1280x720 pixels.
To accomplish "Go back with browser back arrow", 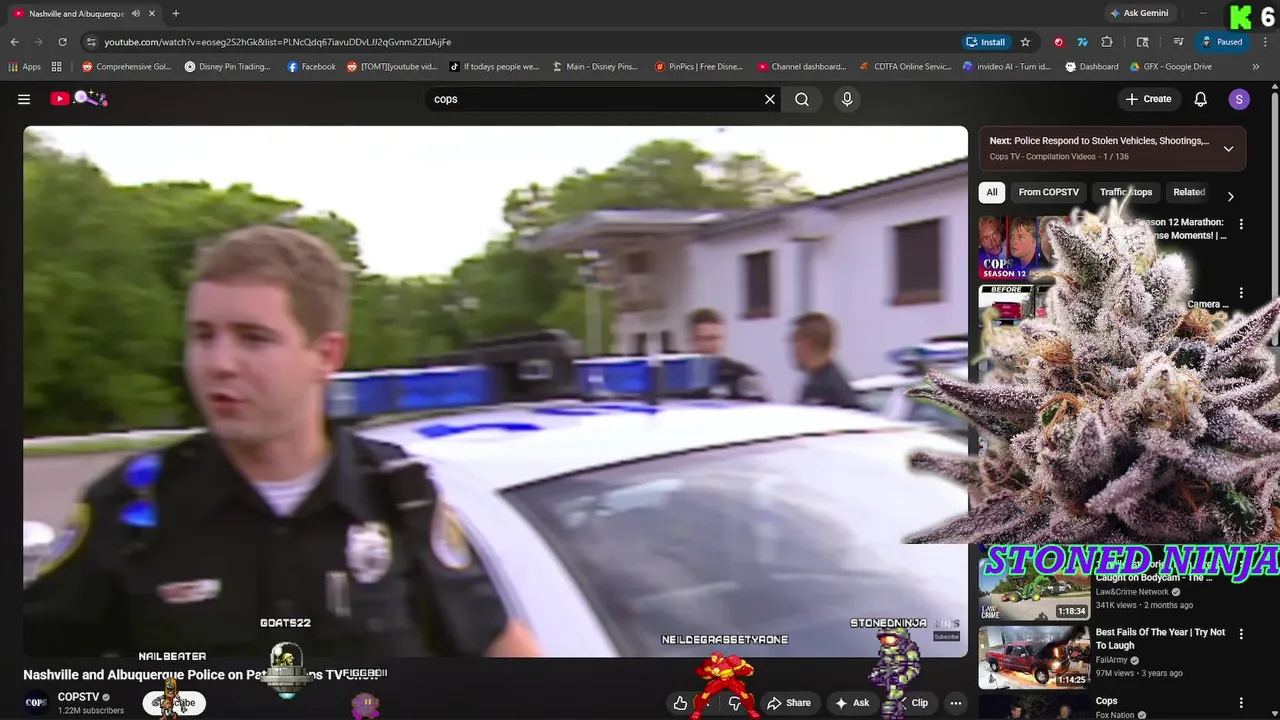I will coord(14,42).
